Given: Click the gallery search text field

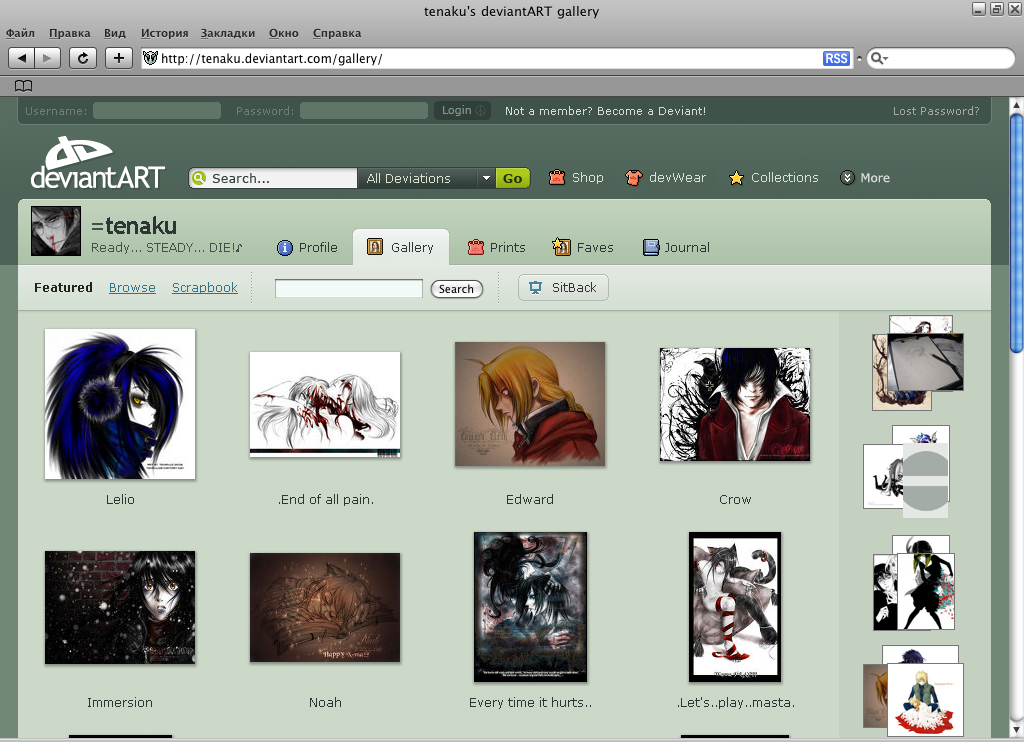Looking at the screenshot, I should point(349,288).
